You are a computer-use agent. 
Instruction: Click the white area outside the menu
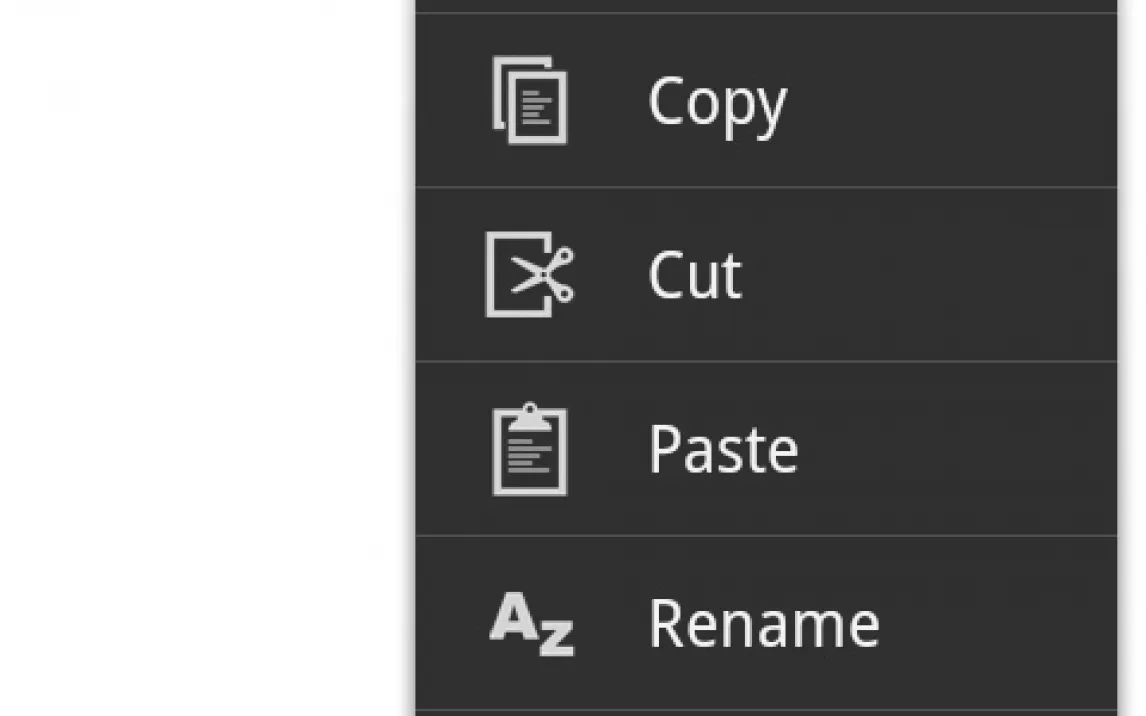[205, 358]
